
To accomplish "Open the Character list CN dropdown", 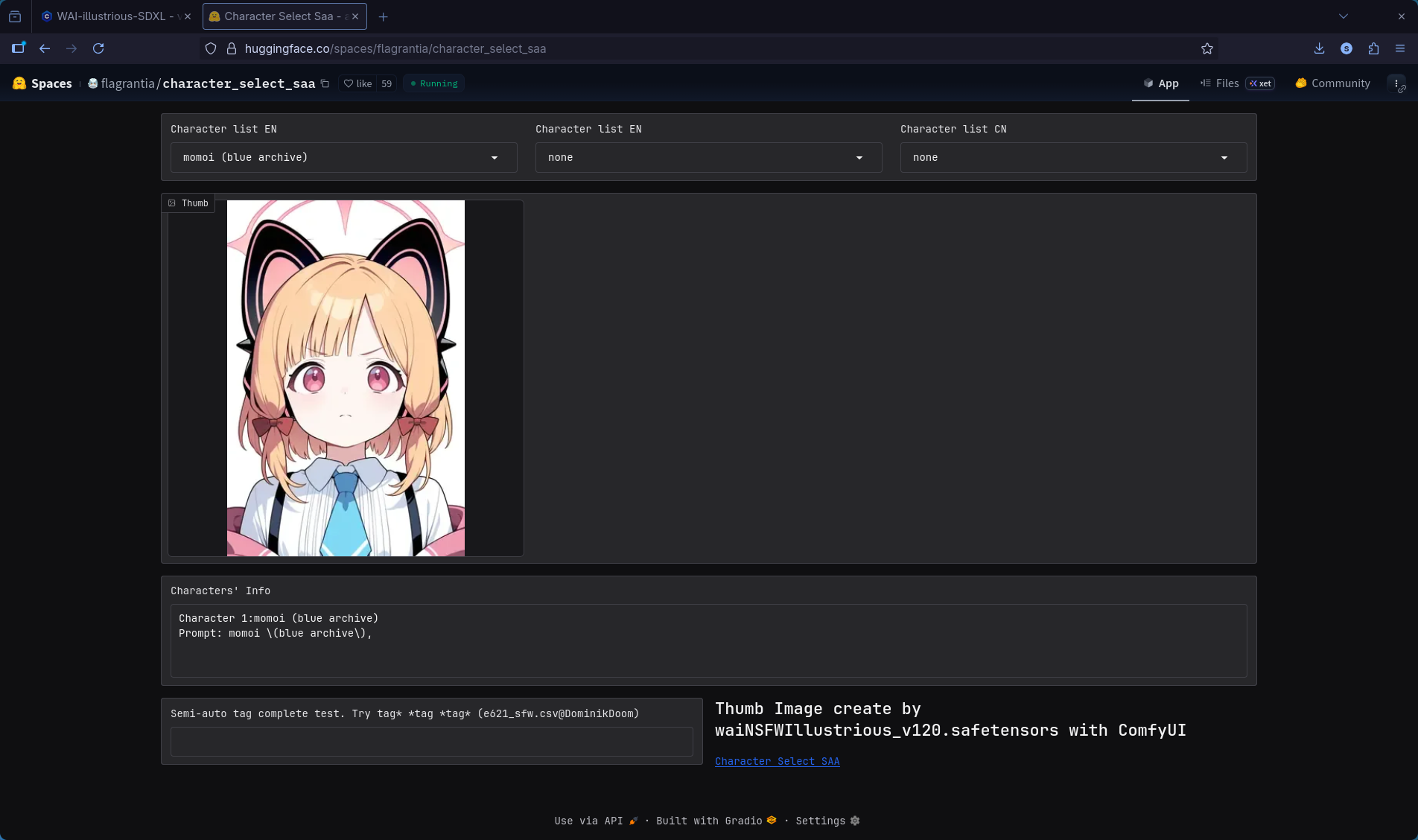I will tap(1072, 157).
